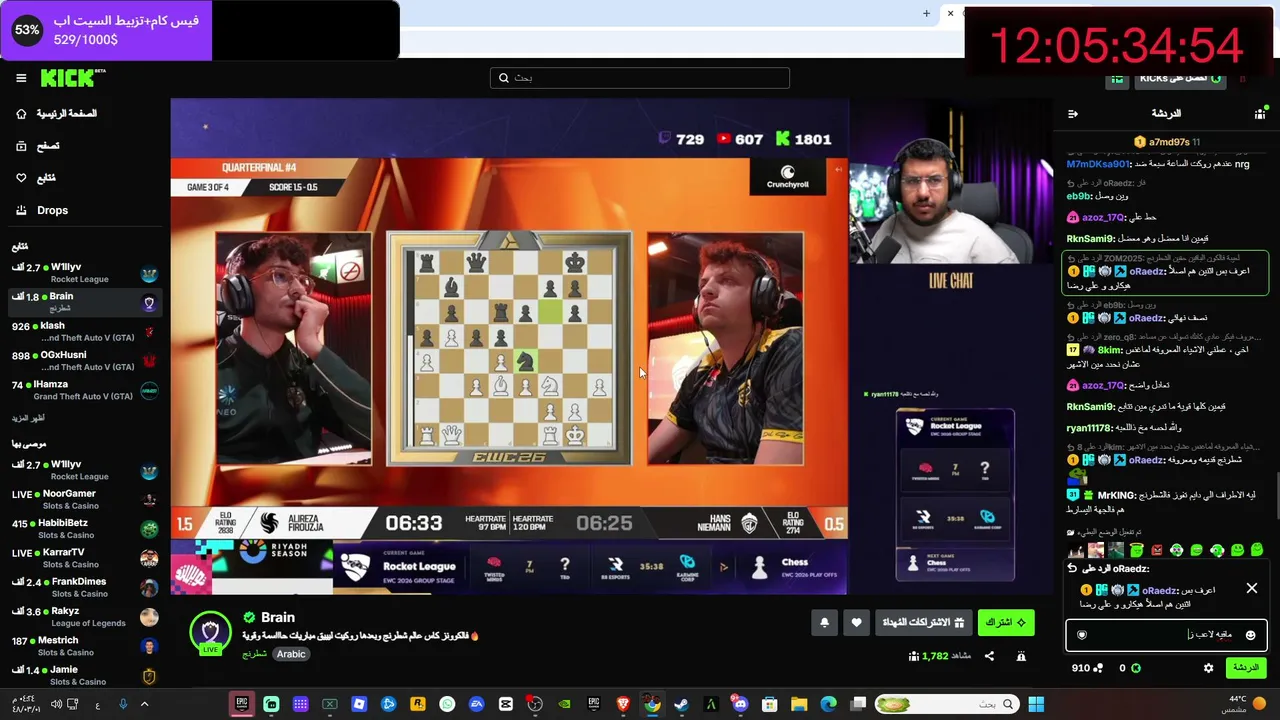Screen dimensions: 1280x720
Task: Go to the home page sidebar item
Action: [x=57, y=114]
